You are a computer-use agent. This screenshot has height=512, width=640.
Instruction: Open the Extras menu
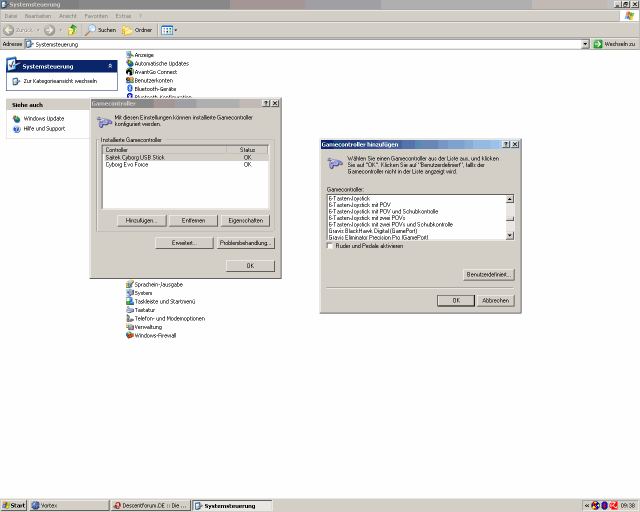point(123,16)
